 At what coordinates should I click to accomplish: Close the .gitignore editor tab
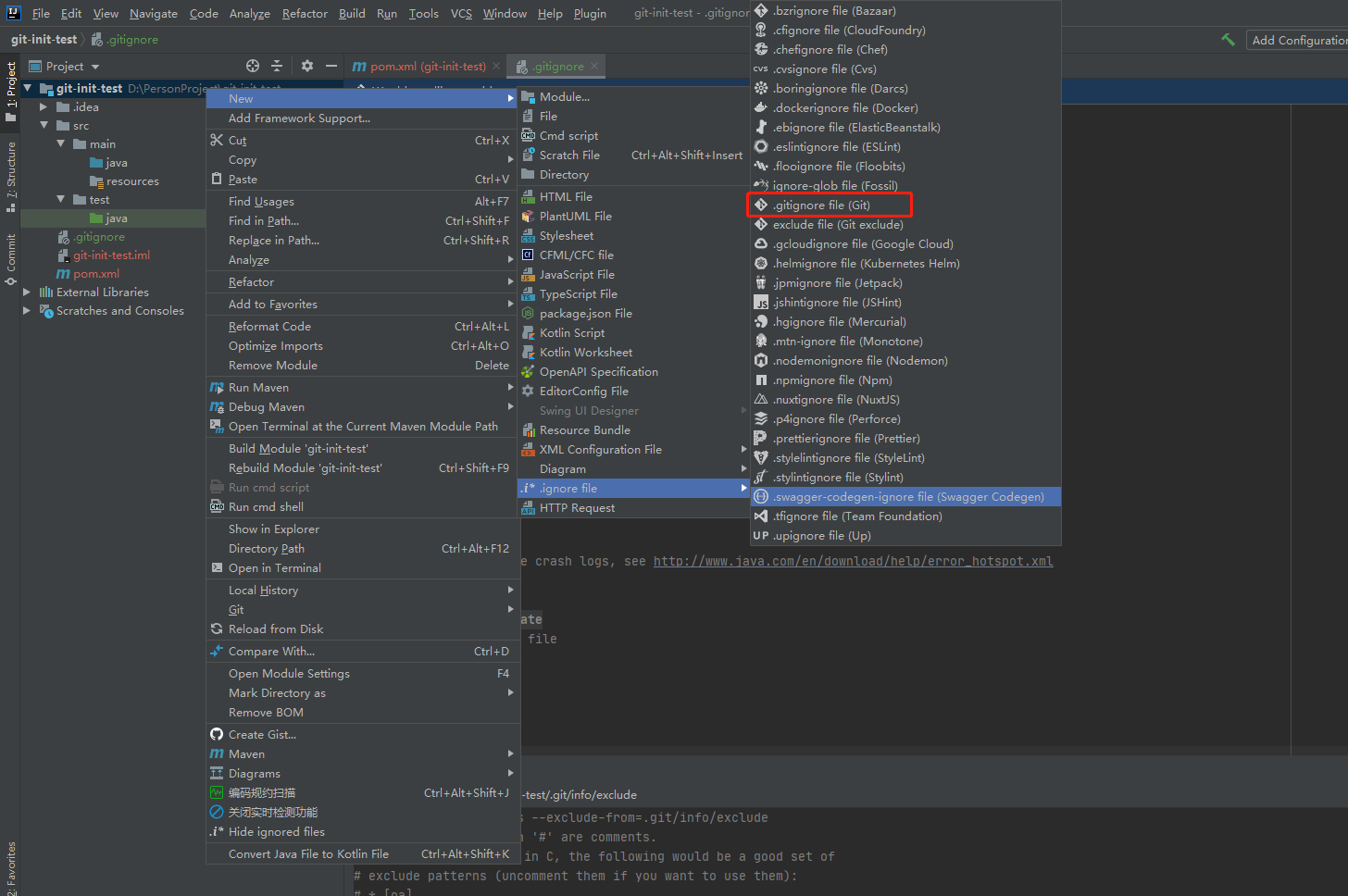pyautogui.click(x=594, y=66)
